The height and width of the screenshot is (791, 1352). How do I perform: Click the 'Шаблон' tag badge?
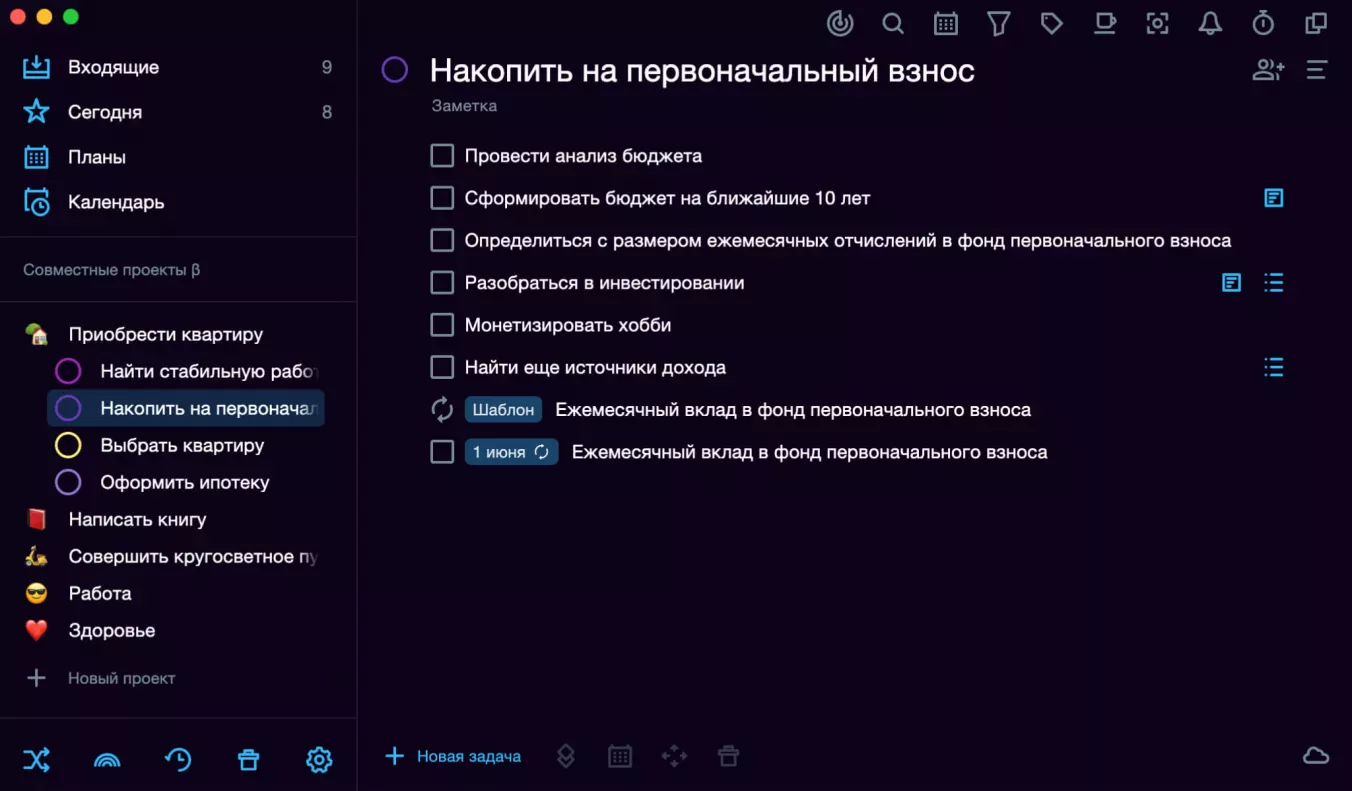[503, 410]
